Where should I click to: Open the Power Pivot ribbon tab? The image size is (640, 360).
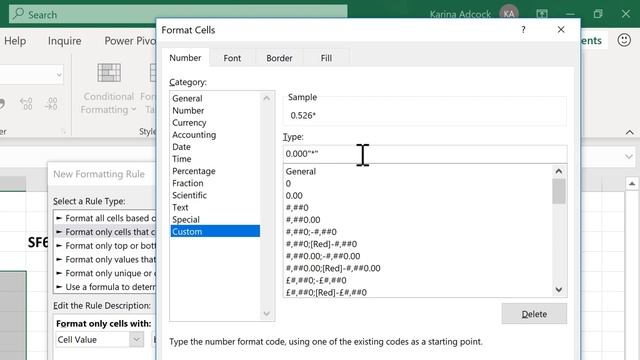(130, 41)
